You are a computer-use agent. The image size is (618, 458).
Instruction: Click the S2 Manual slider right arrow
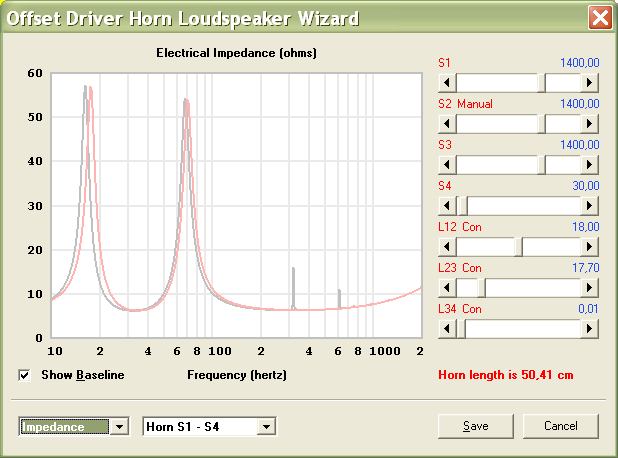click(x=590, y=124)
